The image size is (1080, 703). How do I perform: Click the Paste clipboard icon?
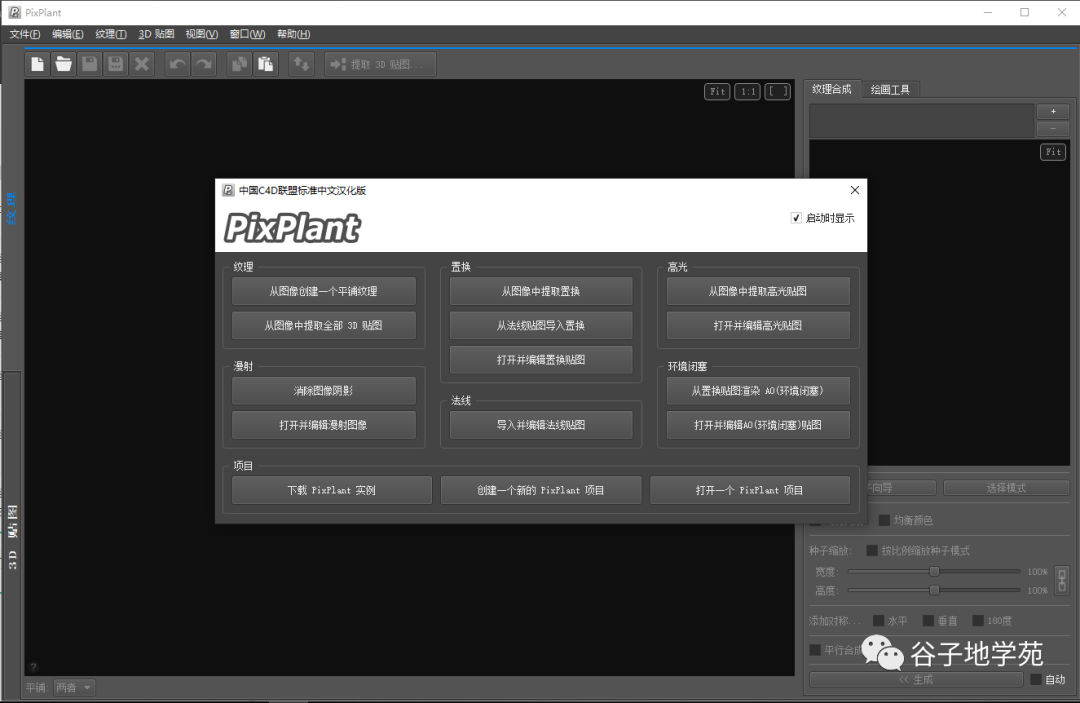click(x=265, y=64)
